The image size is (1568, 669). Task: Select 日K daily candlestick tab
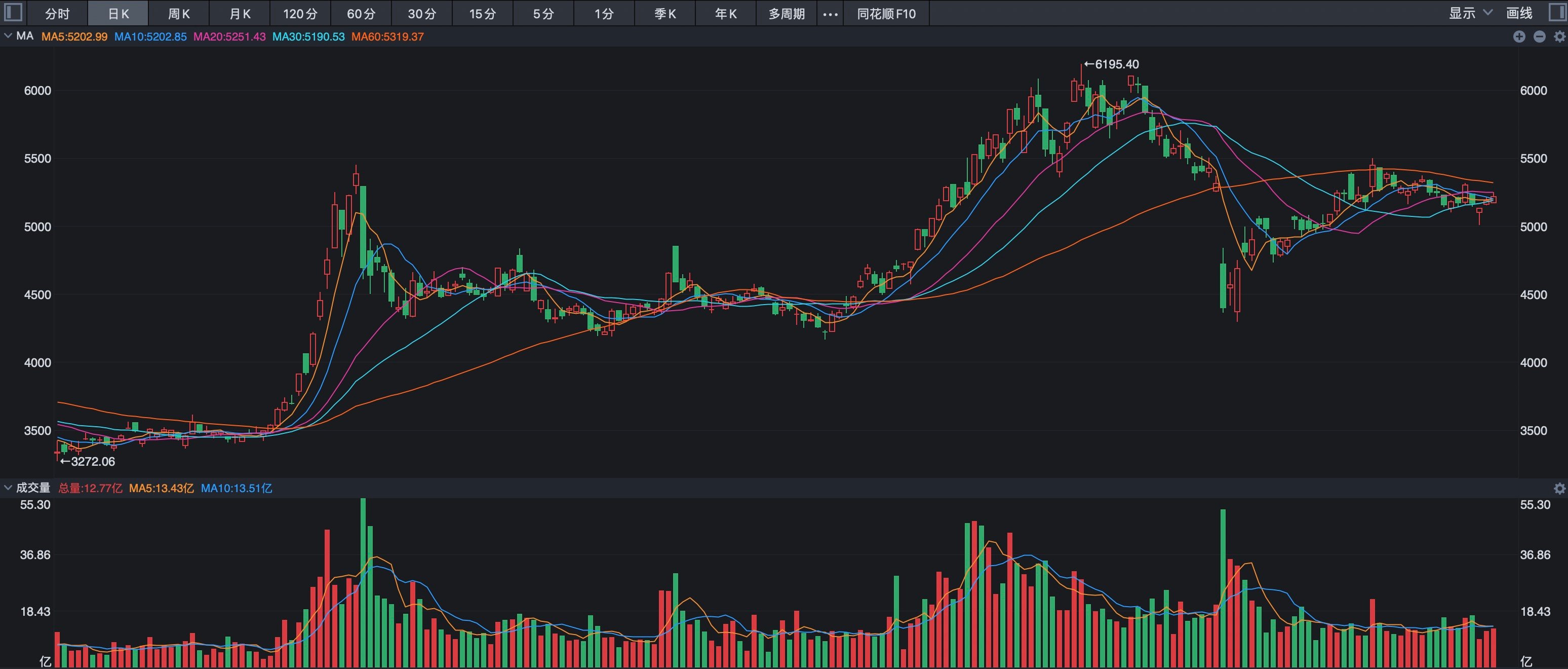[118, 13]
